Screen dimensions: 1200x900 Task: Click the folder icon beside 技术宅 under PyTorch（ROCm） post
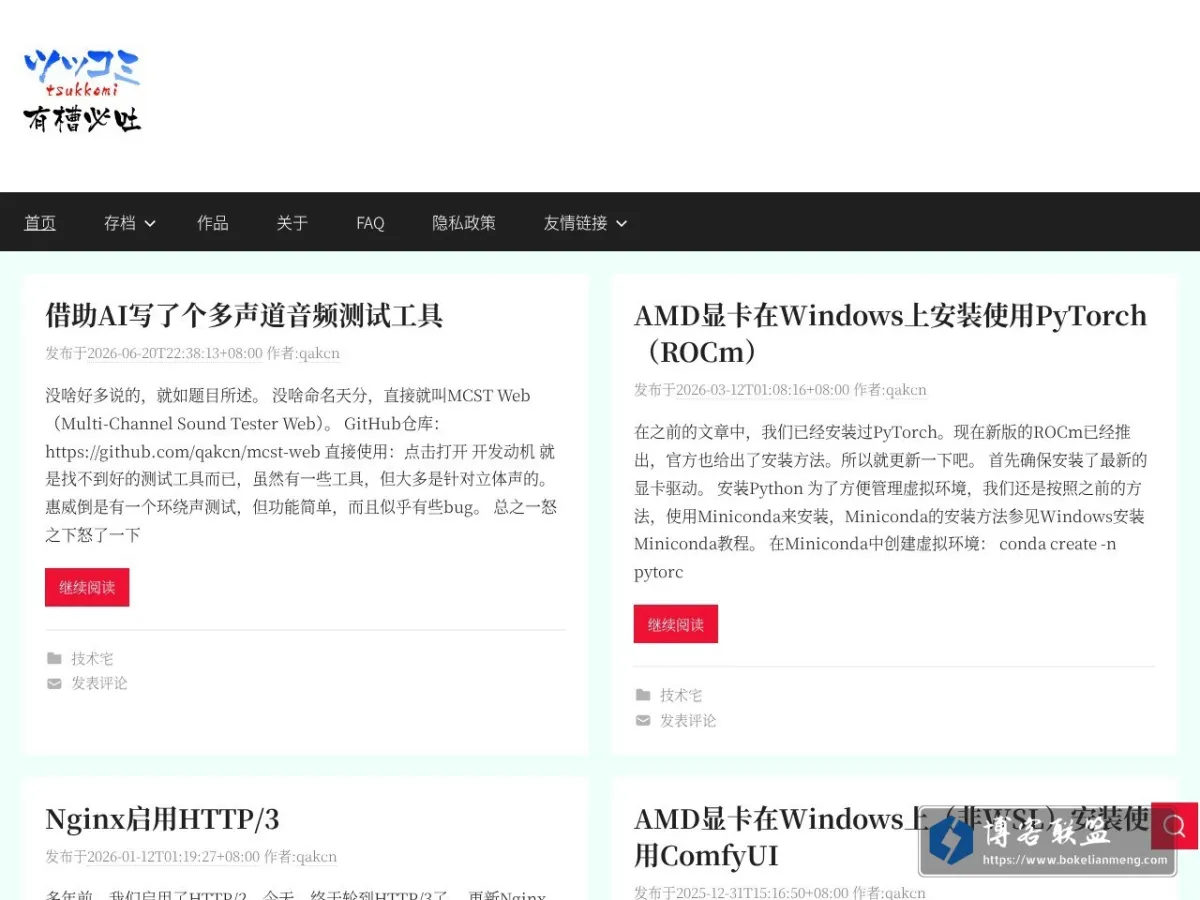tap(643, 695)
